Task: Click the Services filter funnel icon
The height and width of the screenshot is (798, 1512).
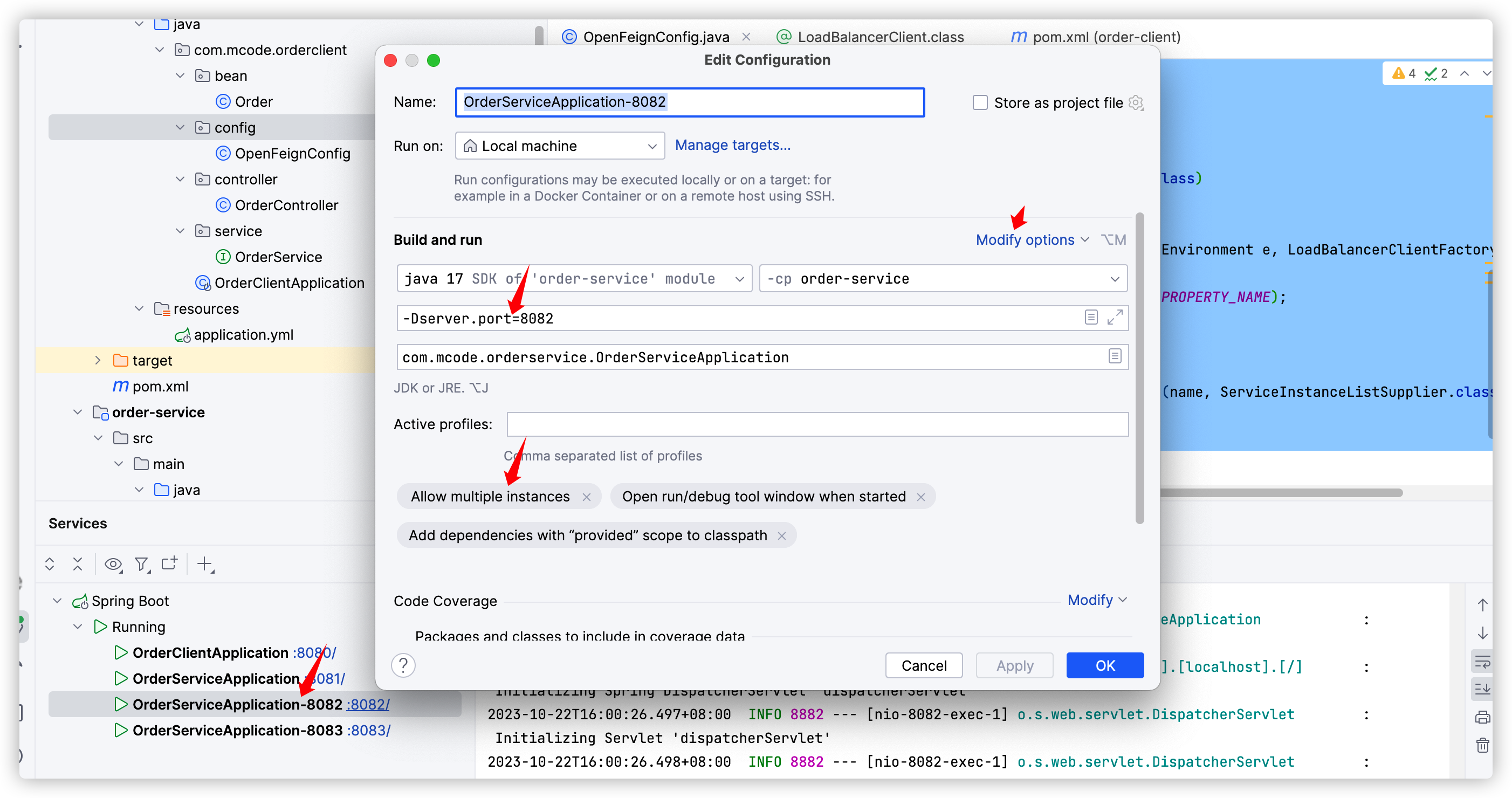Action: click(141, 564)
